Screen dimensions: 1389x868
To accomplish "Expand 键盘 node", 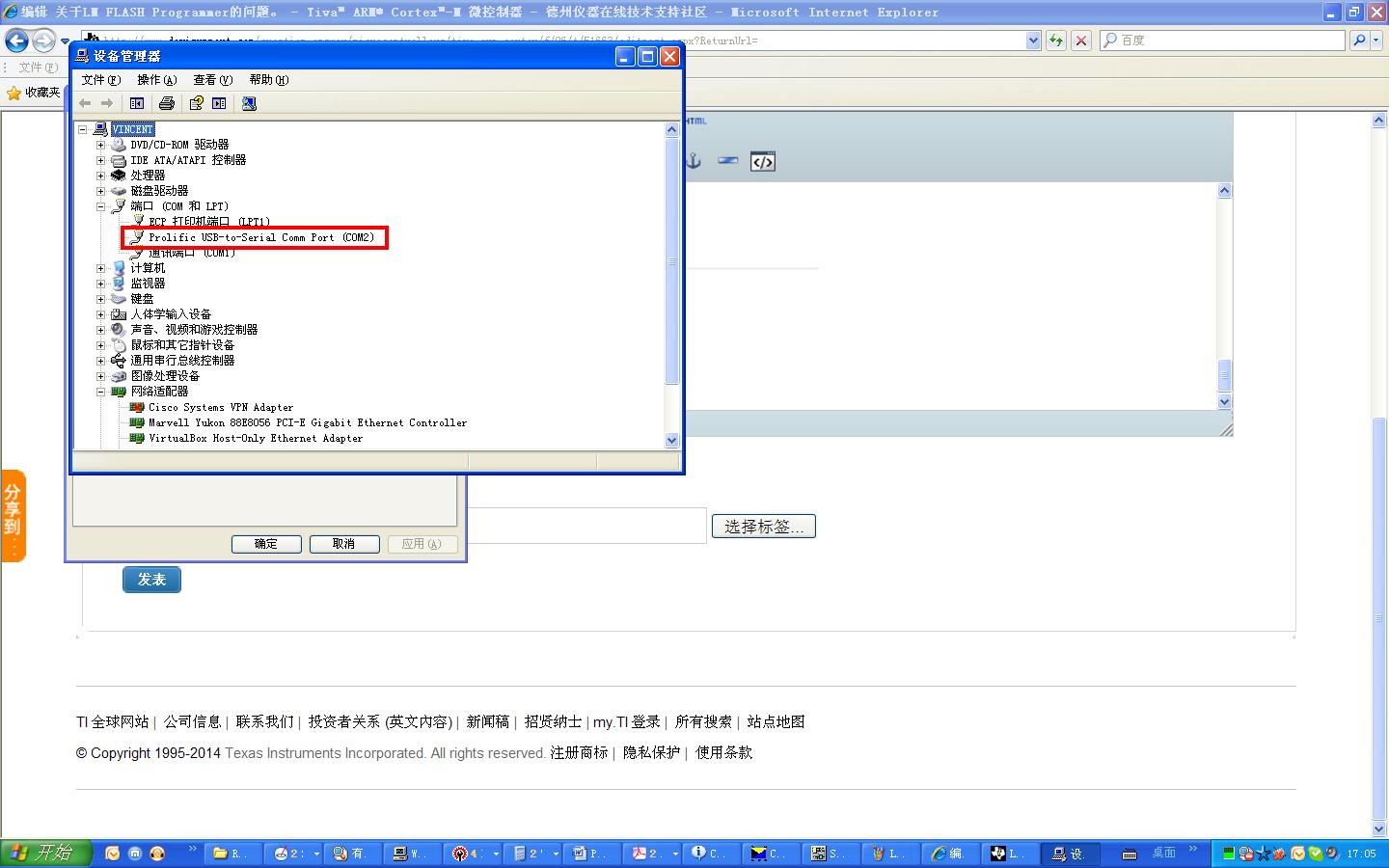I will pyautogui.click(x=100, y=299).
